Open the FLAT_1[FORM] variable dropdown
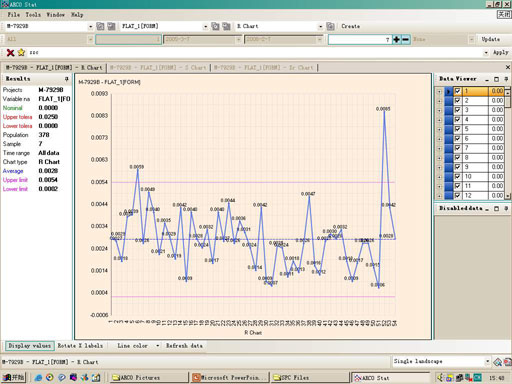This screenshot has height=384, width=512. 206,27
